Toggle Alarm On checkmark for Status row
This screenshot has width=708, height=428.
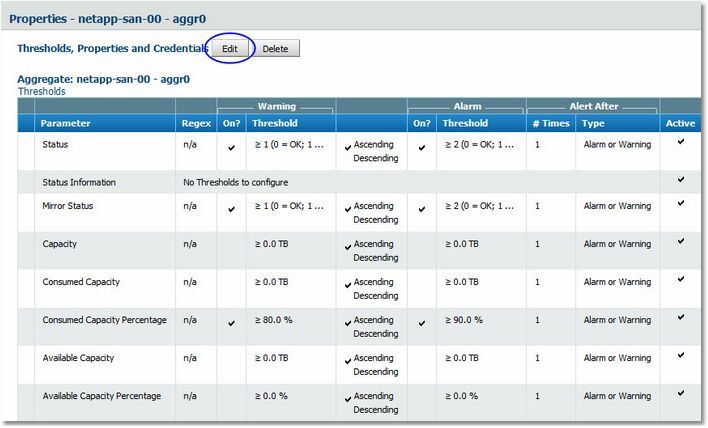click(422, 148)
